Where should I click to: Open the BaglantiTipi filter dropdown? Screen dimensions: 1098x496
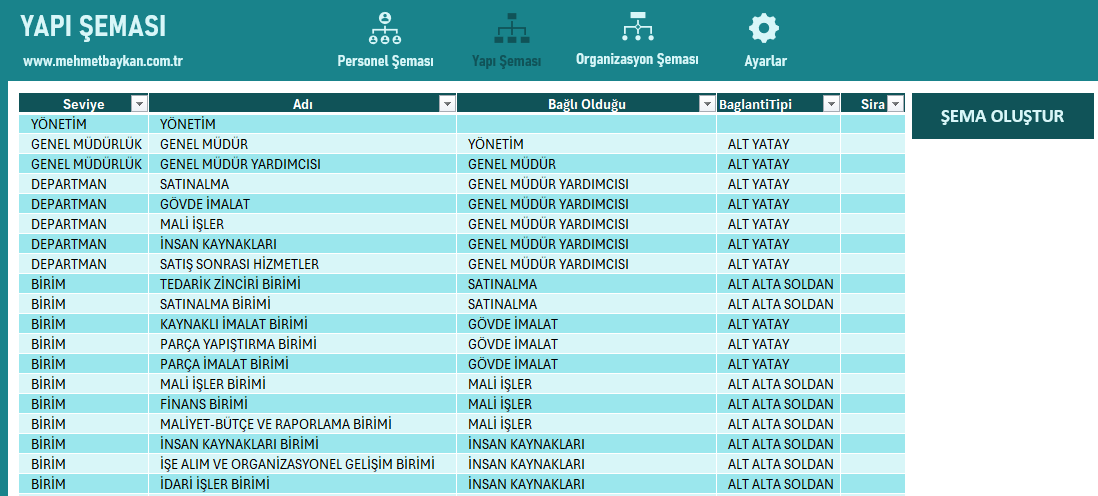[x=831, y=104]
